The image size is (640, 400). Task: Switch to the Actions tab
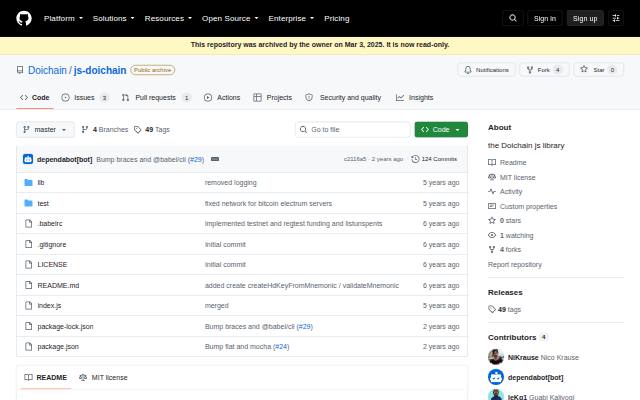tap(222, 98)
